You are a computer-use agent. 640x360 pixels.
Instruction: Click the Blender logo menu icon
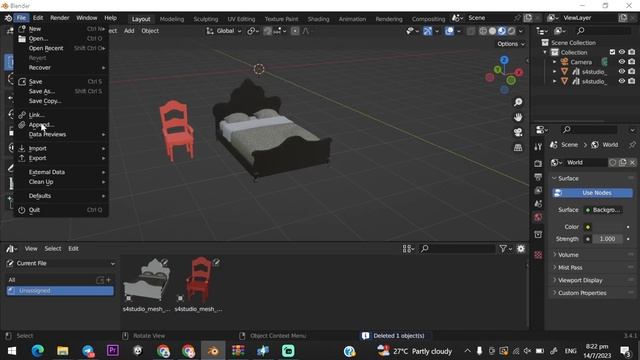click(x=8, y=18)
